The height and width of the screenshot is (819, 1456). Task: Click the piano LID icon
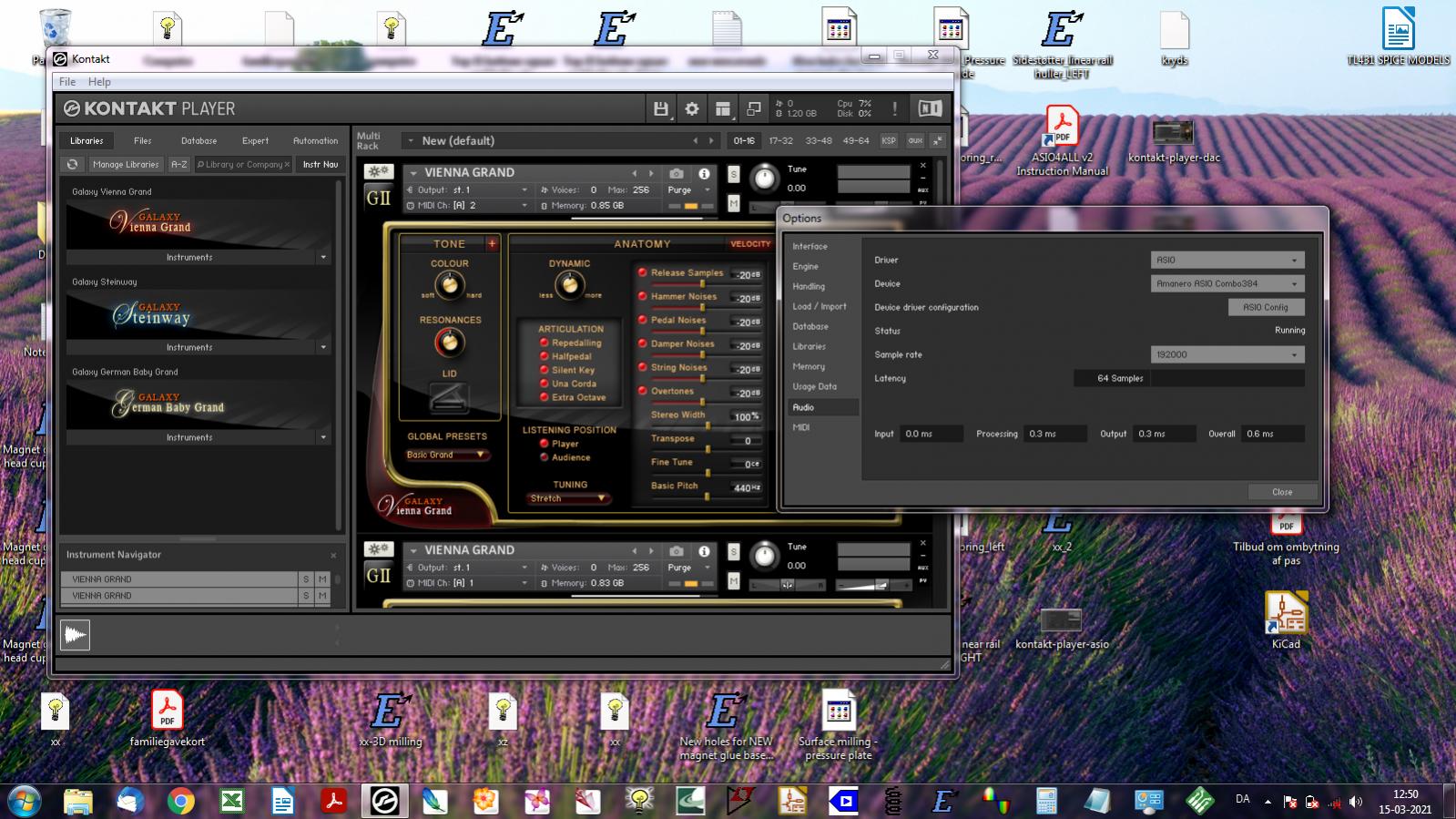[449, 398]
